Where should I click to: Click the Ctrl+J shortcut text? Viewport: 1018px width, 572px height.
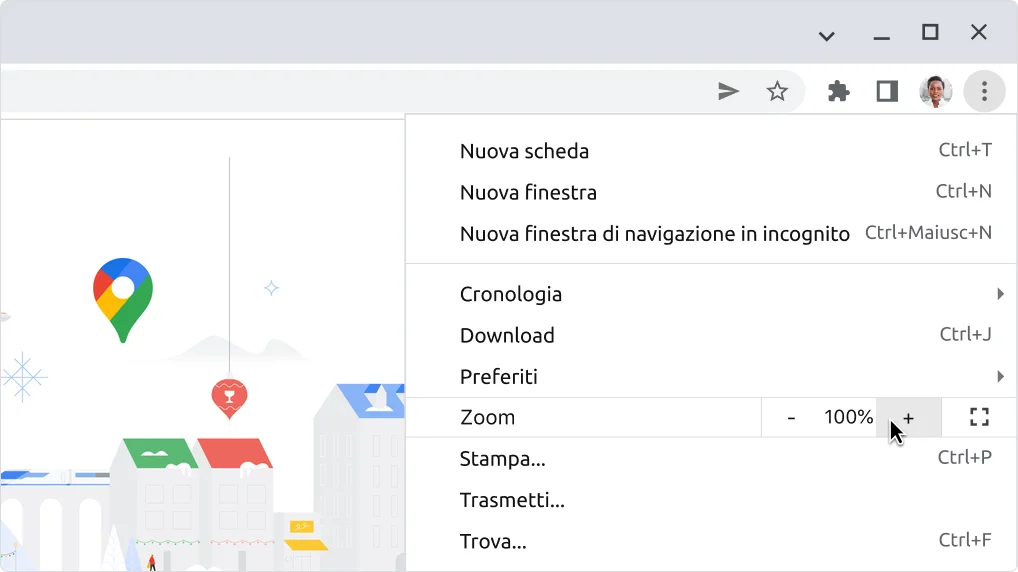[965, 334]
